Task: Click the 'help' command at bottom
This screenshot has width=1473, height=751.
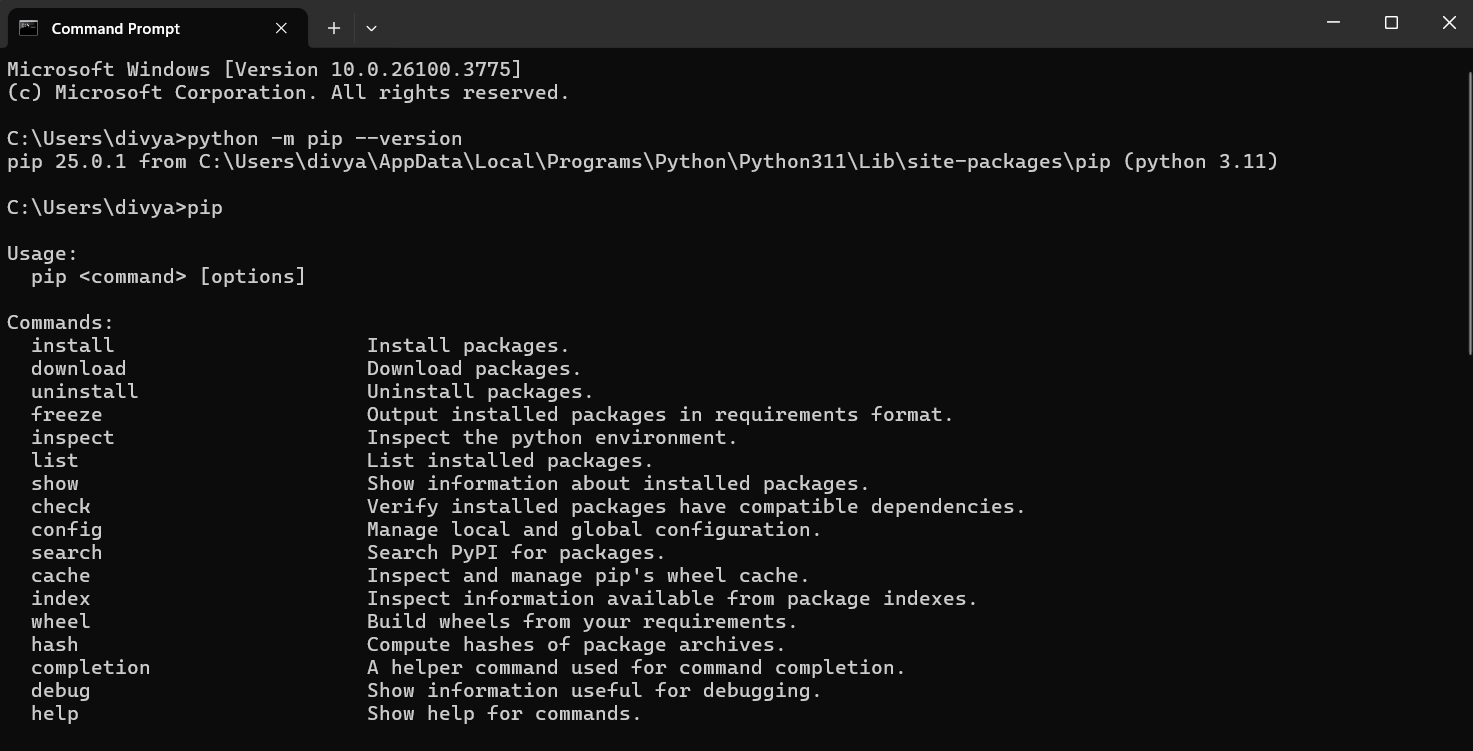Action: point(55,714)
